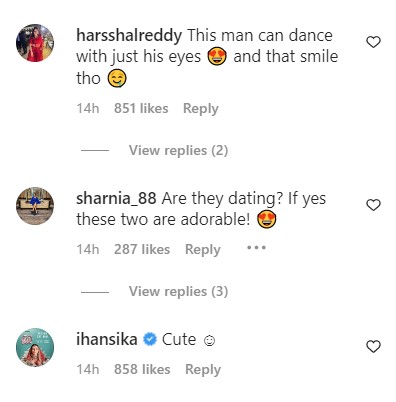Open ihansika's profile picture
The width and height of the screenshot is (396, 402).
point(35,347)
